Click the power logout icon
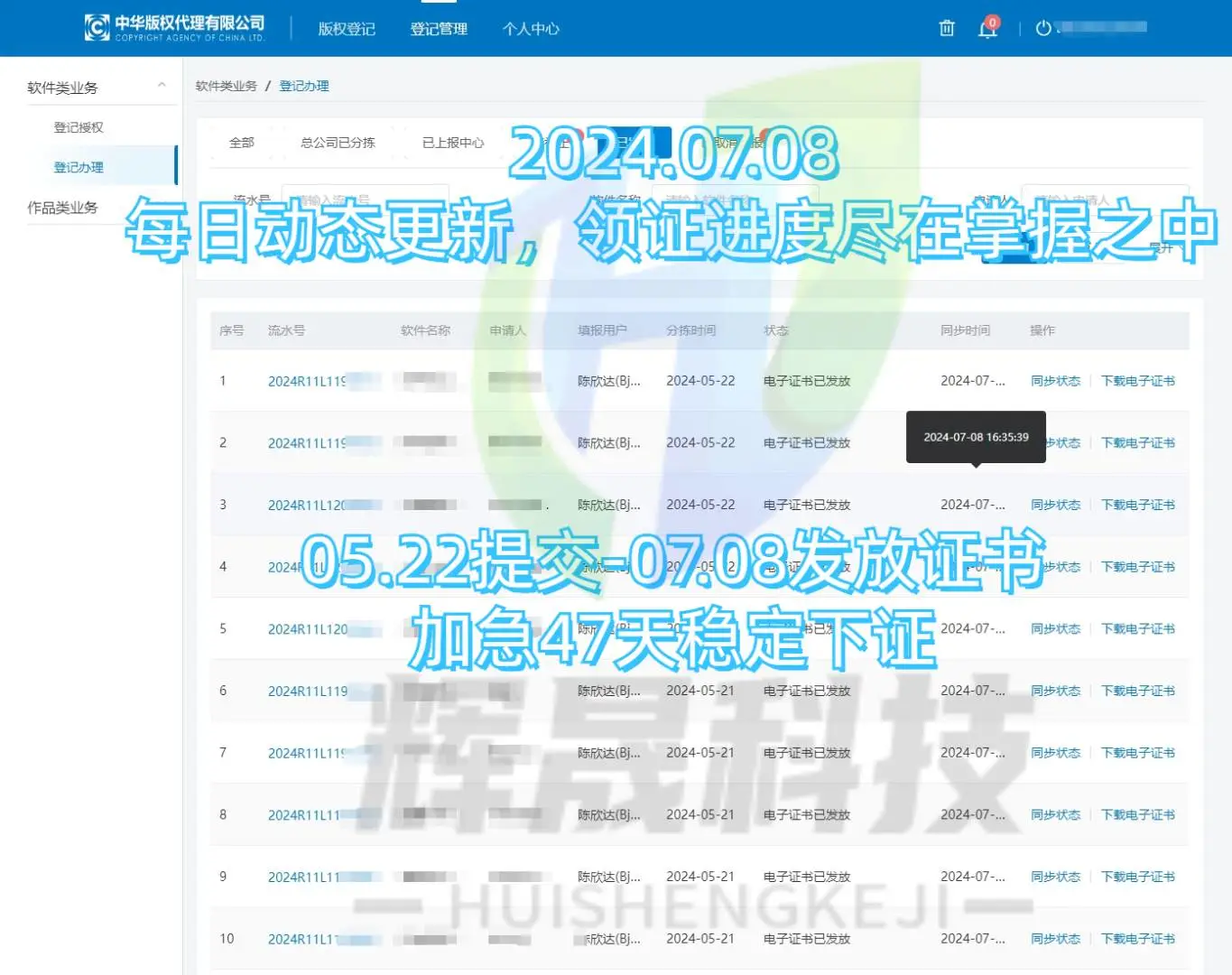The width and height of the screenshot is (1232, 975). (1045, 28)
